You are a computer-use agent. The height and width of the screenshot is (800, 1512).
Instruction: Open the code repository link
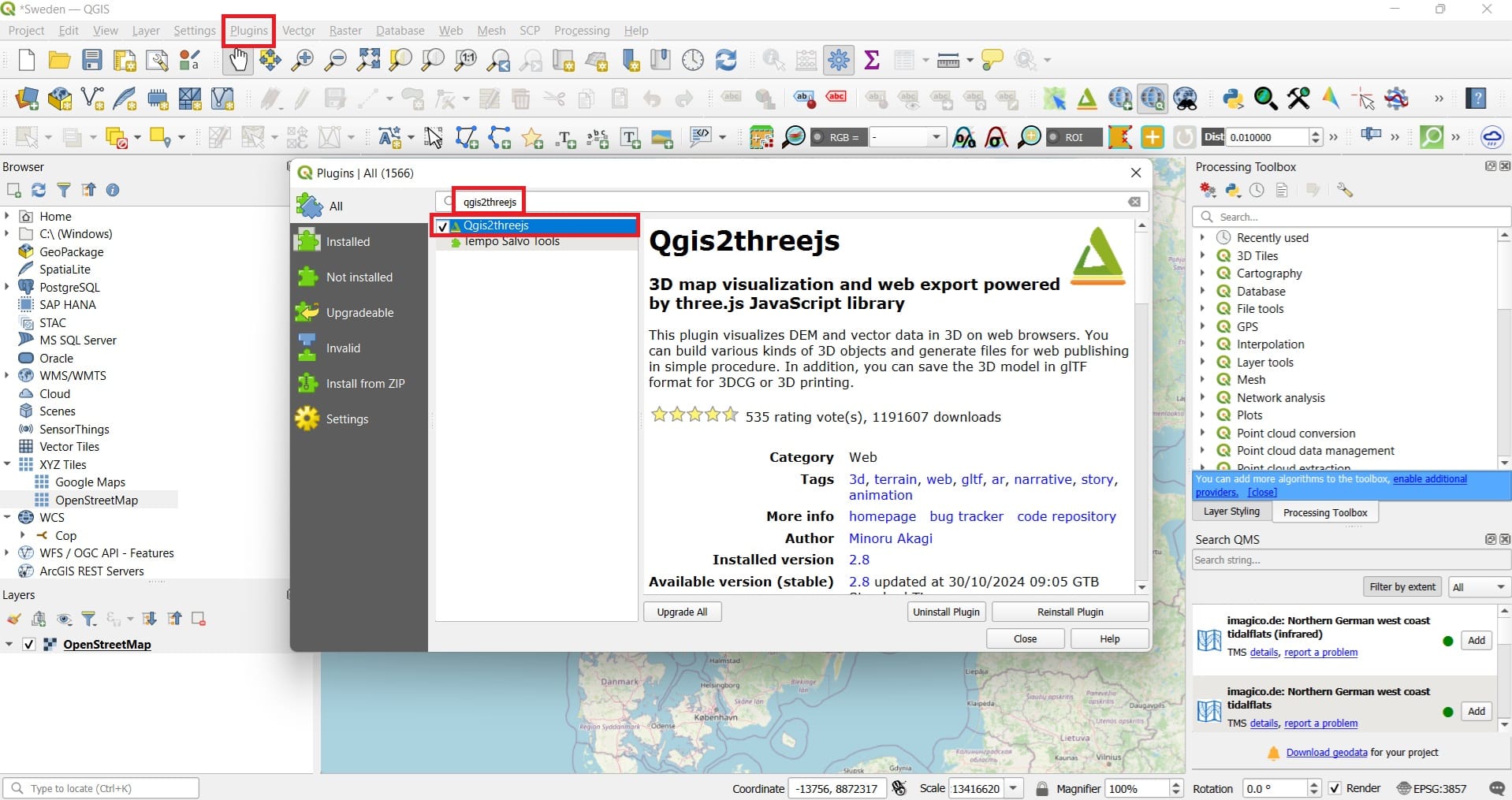1067,516
